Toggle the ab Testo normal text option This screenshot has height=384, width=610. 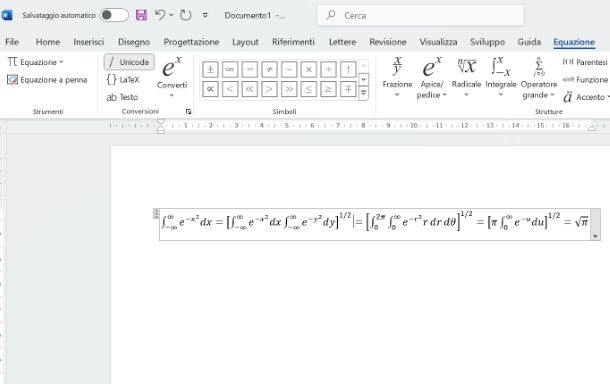122,97
